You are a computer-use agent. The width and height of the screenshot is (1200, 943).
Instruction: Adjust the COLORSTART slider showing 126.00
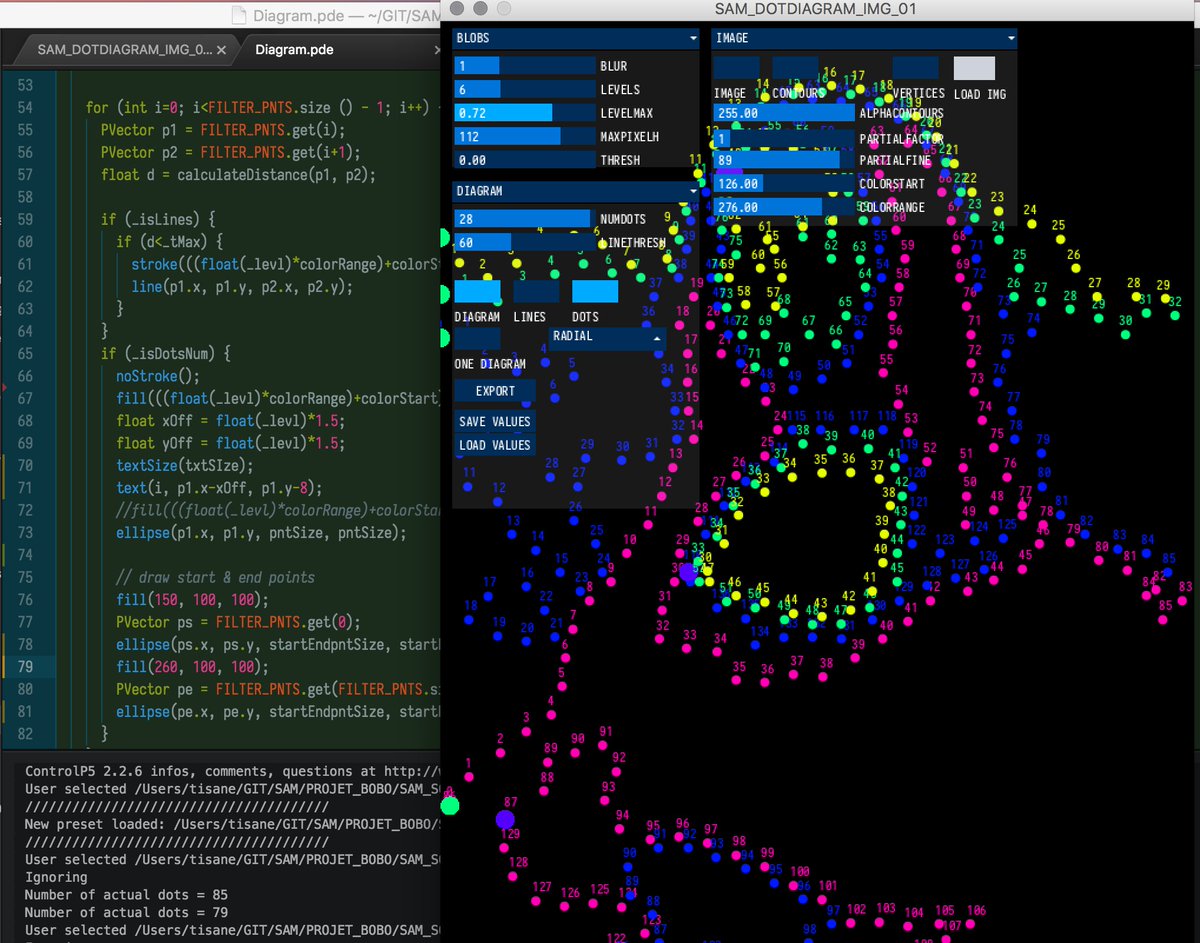click(784, 184)
